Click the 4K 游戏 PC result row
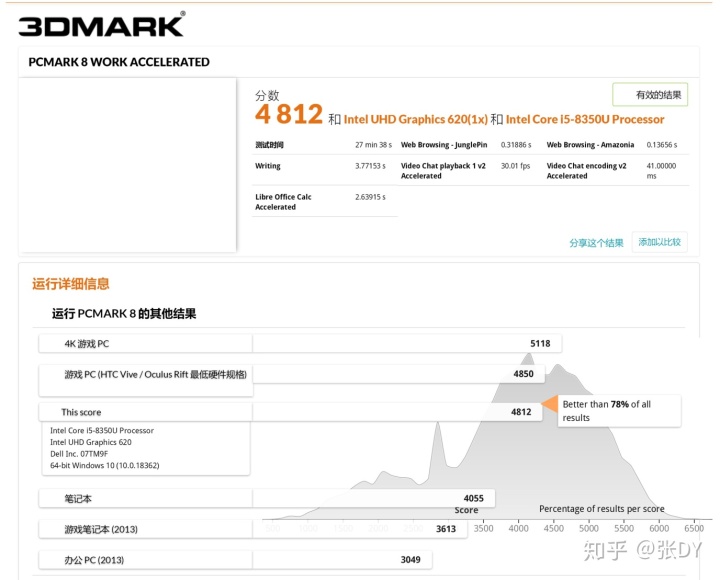 click(300, 343)
